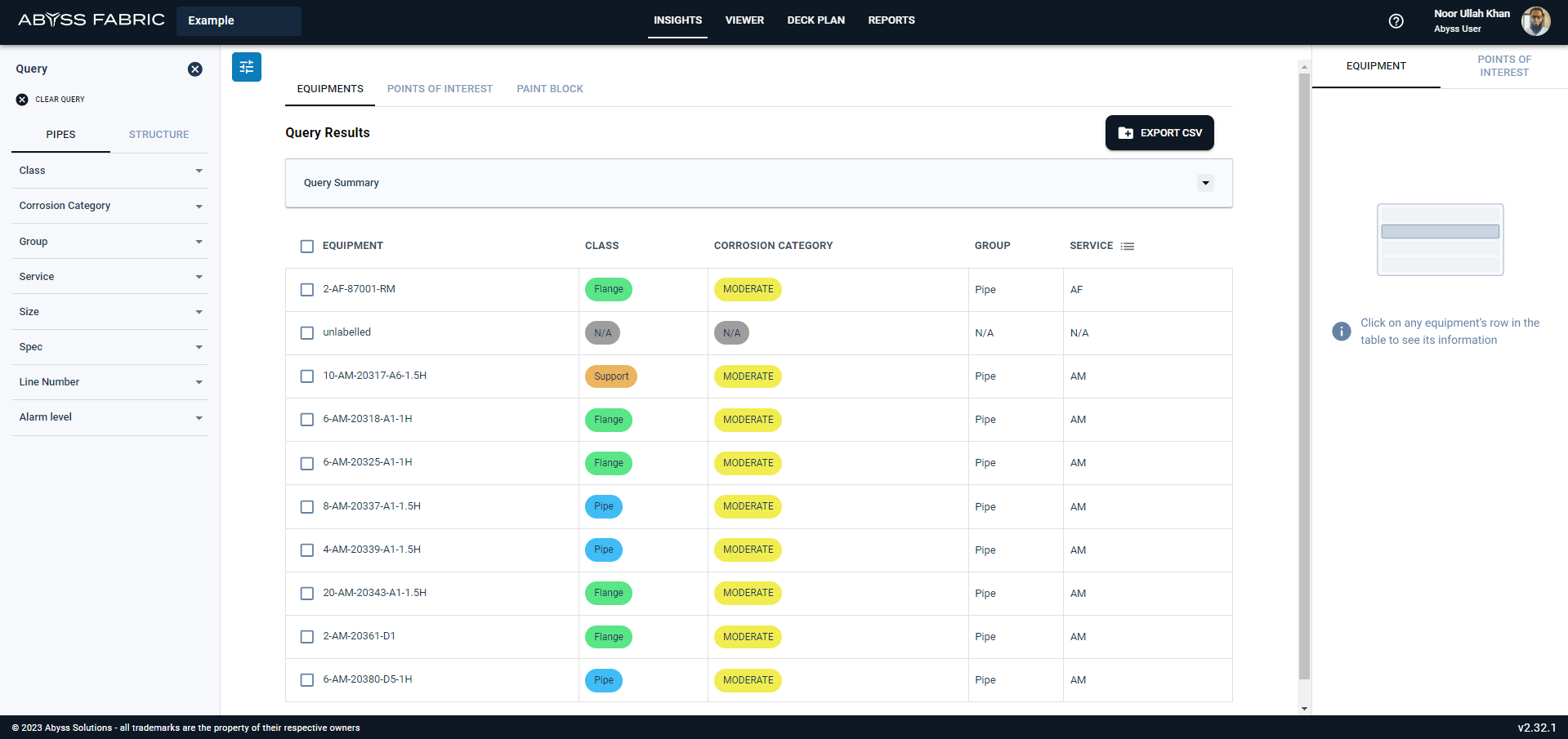
Task: Click the Pipe badge of 8-AM-20337-A1-1.5H
Action: tap(604, 507)
